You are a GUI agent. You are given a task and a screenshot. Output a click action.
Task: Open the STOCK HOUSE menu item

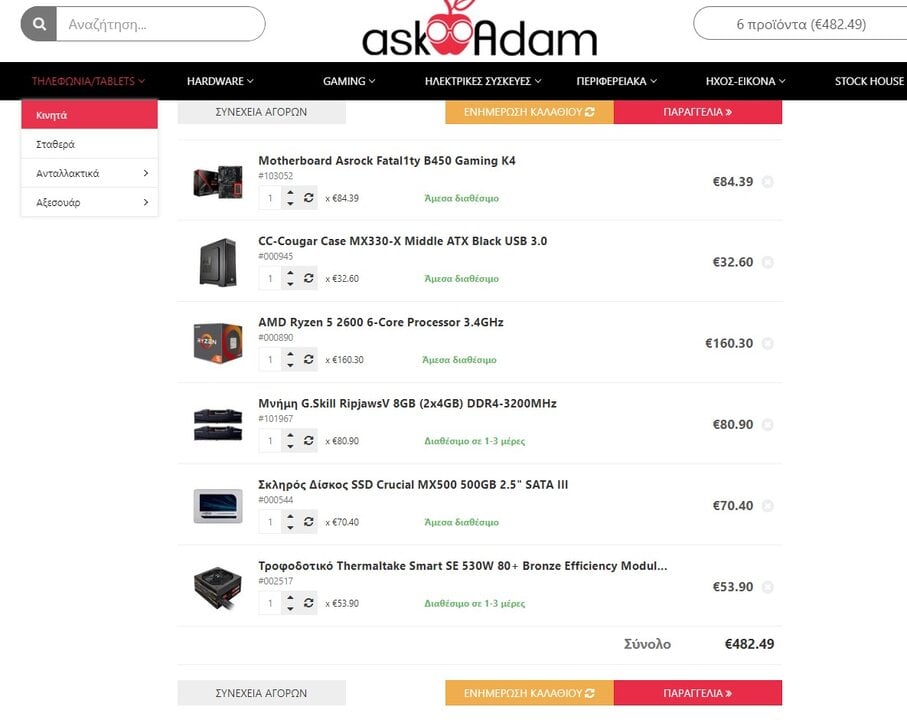pos(869,81)
